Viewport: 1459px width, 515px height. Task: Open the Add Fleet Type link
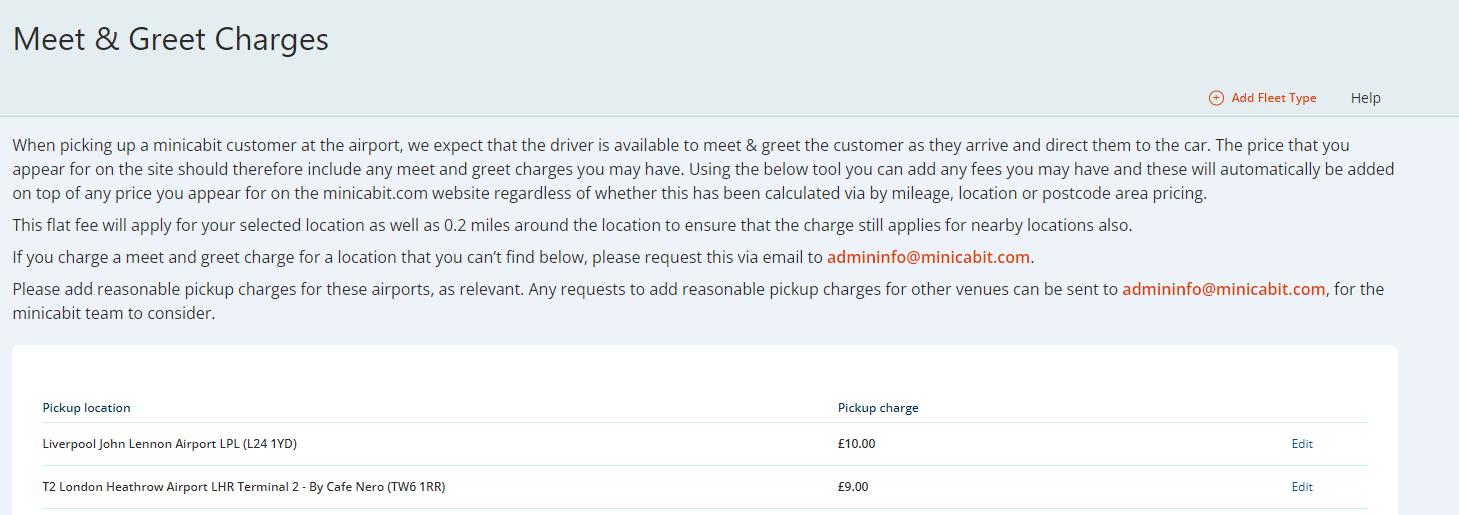1273,98
